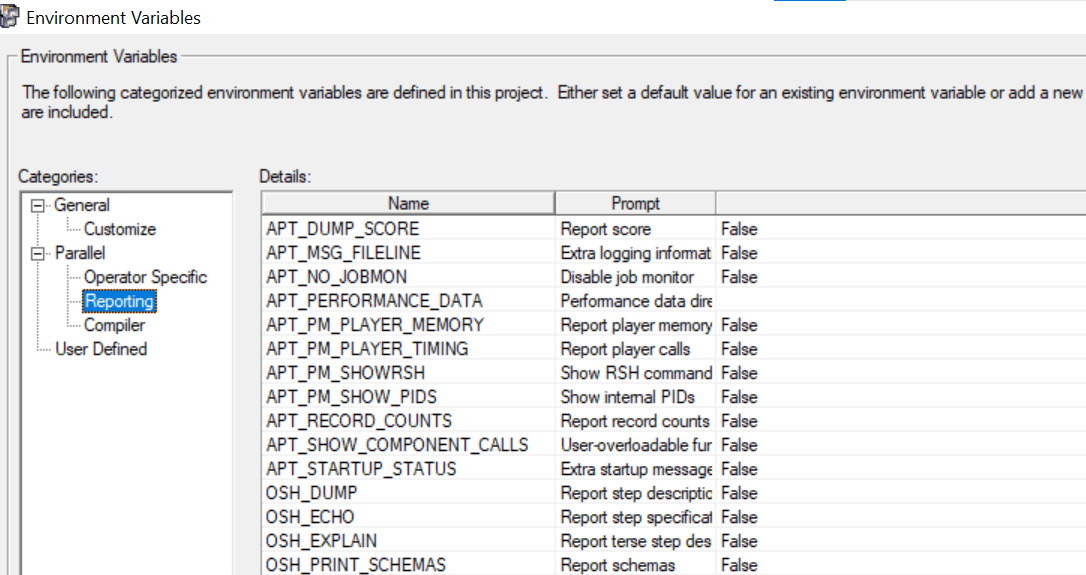Open the Operator Specific category

click(145, 277)
